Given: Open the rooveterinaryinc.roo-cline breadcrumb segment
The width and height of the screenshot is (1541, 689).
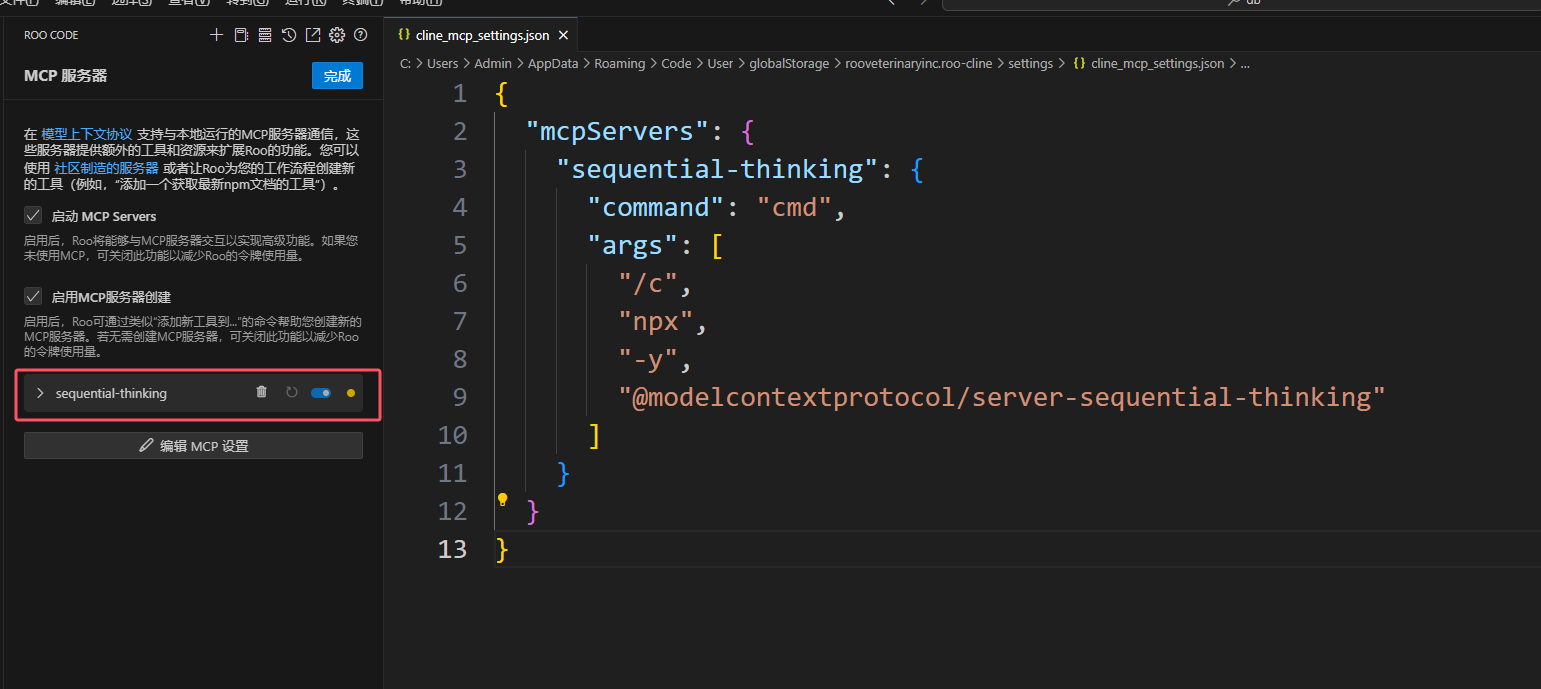Looking at the screenshot, I should pyautogui.click(x=919, y=63).
